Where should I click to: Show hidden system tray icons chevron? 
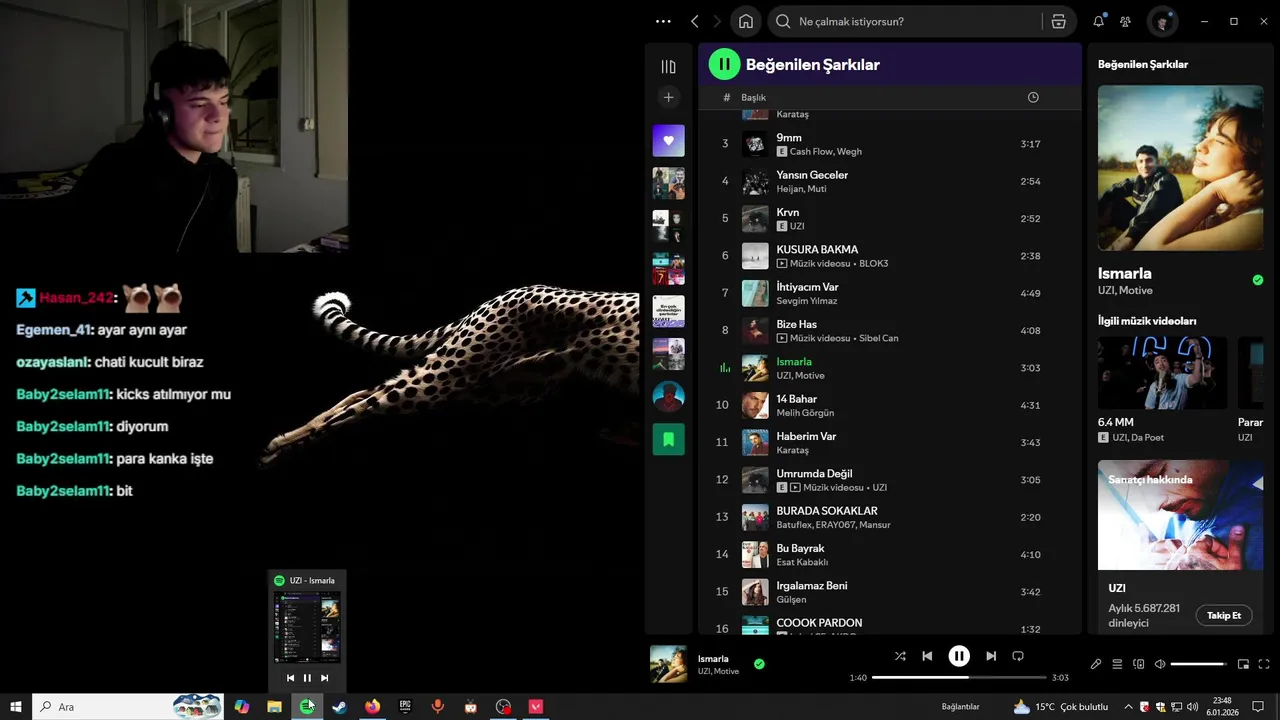pyautogui.click(x=1131, y=707)
